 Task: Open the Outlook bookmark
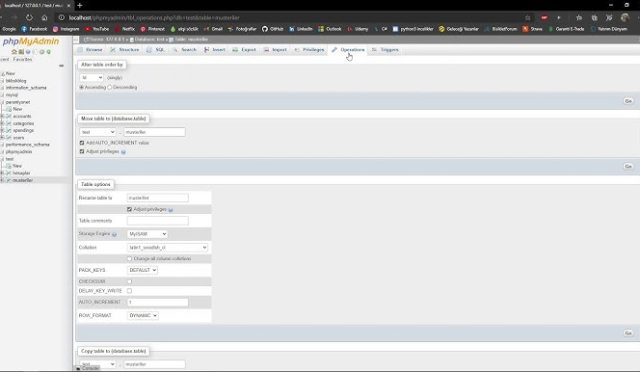point(330,29)
